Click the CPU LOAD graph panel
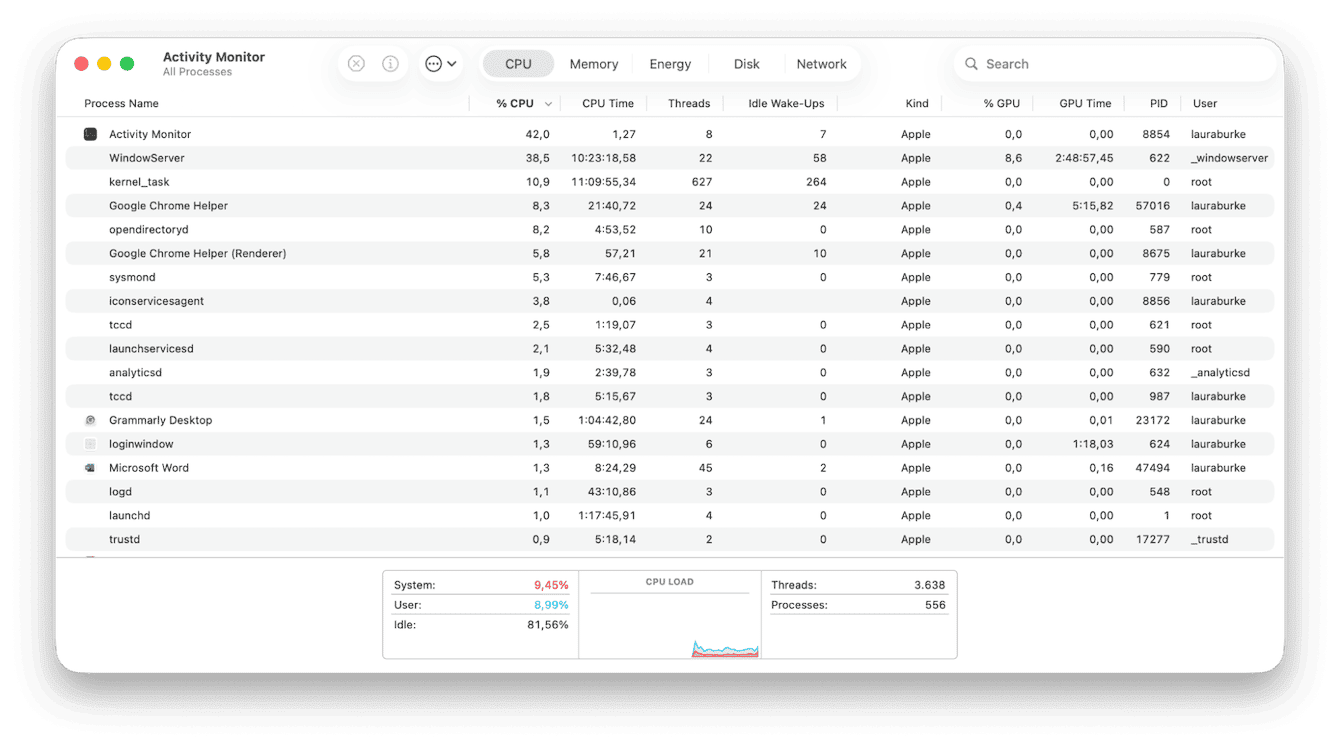The width and height of the screenshot is (1340, 747). point(670,615)
